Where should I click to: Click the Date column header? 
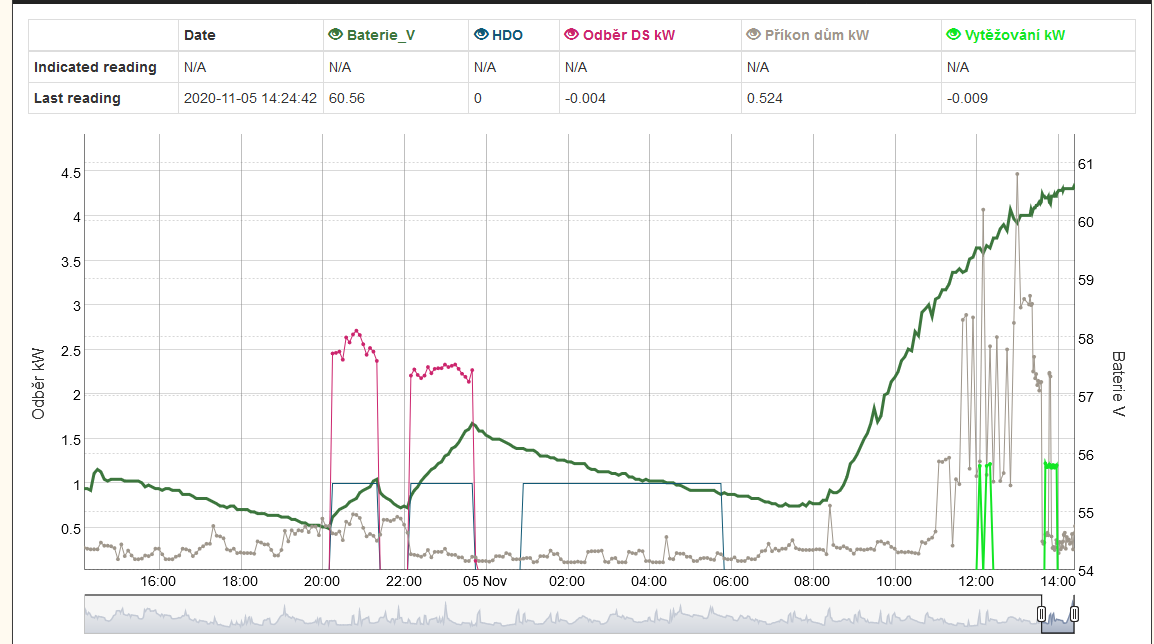(x=199, y=35)
